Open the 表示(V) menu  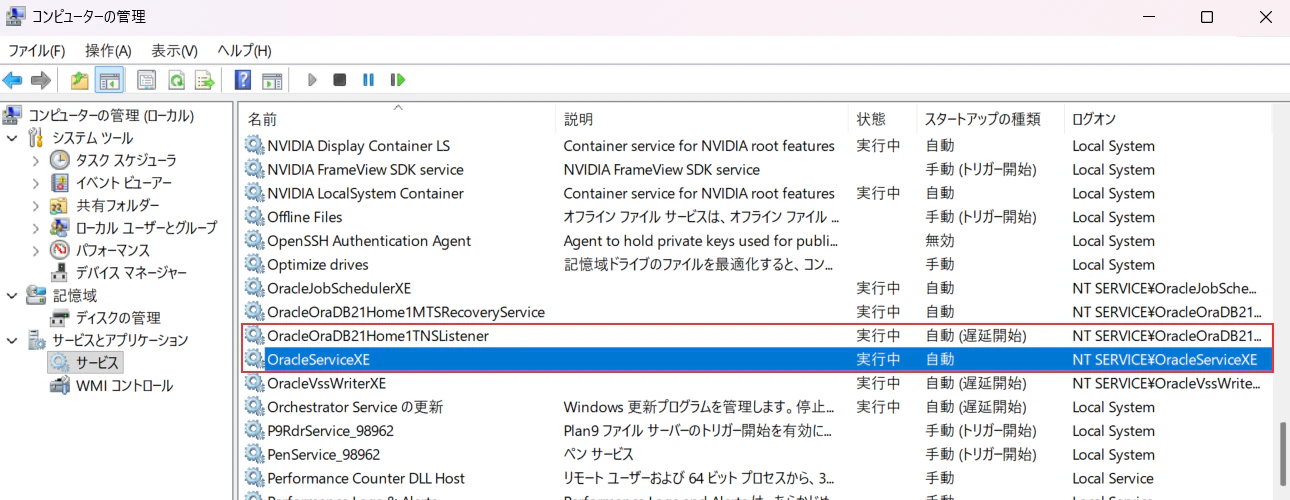click(174, 50)
